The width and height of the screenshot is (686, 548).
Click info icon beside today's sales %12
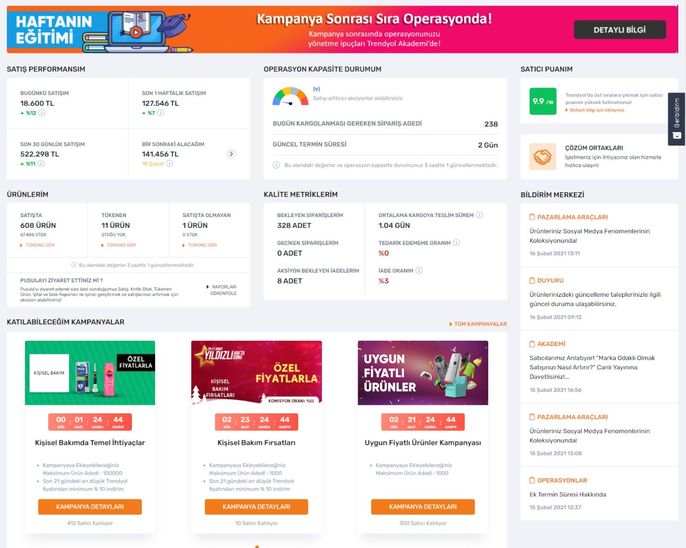click(x=42, y=113)
